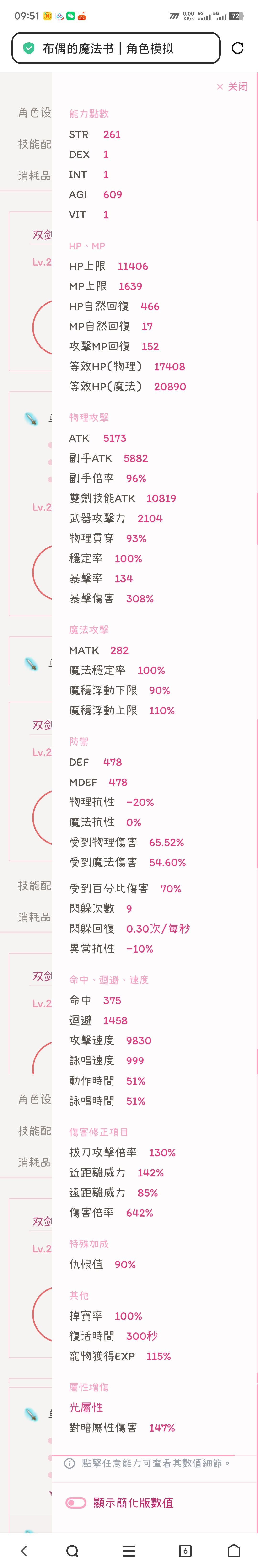Open the ATK 5173 value details
The image size is (258, 1568).
pos(97,438)
